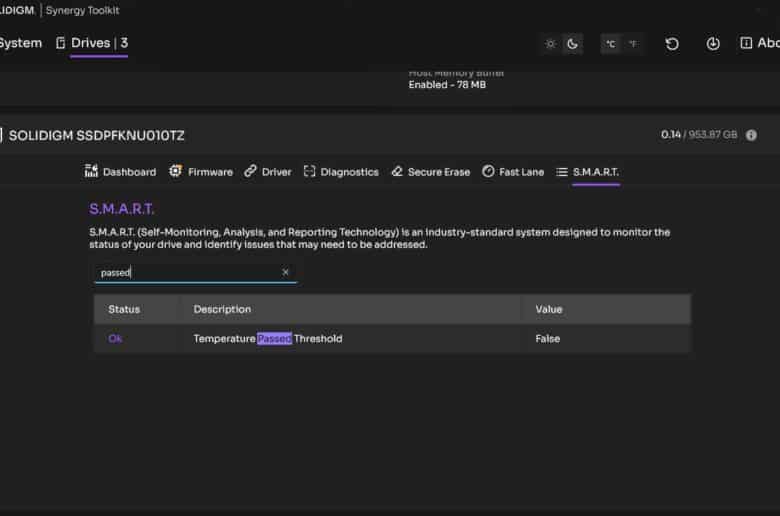Set temperature unit to Fahrenheit

[633, 44]
